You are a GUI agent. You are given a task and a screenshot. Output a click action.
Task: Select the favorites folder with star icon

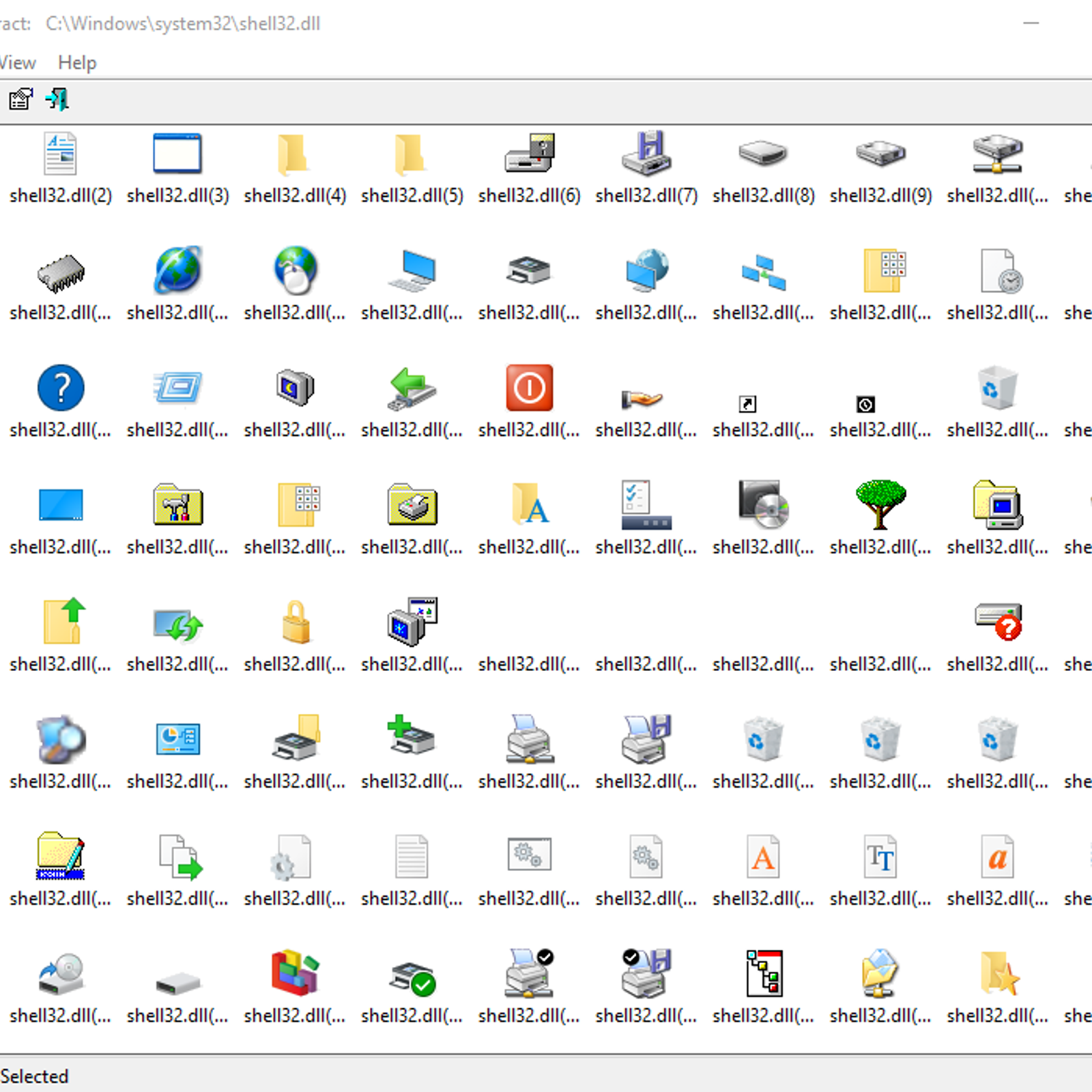(999, 973)
